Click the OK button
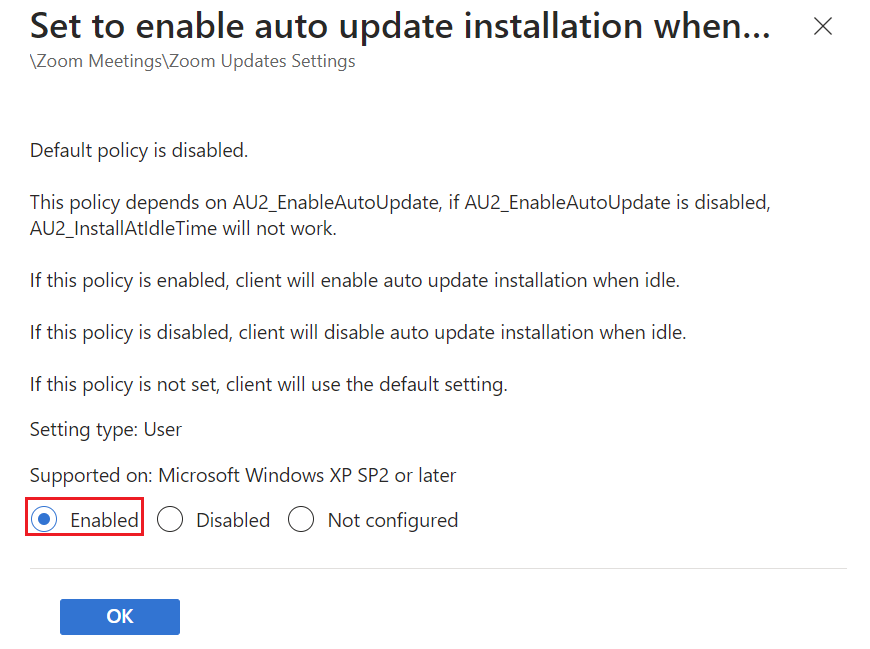This screenshot has width=870, height=649. (x=119, y=616)
